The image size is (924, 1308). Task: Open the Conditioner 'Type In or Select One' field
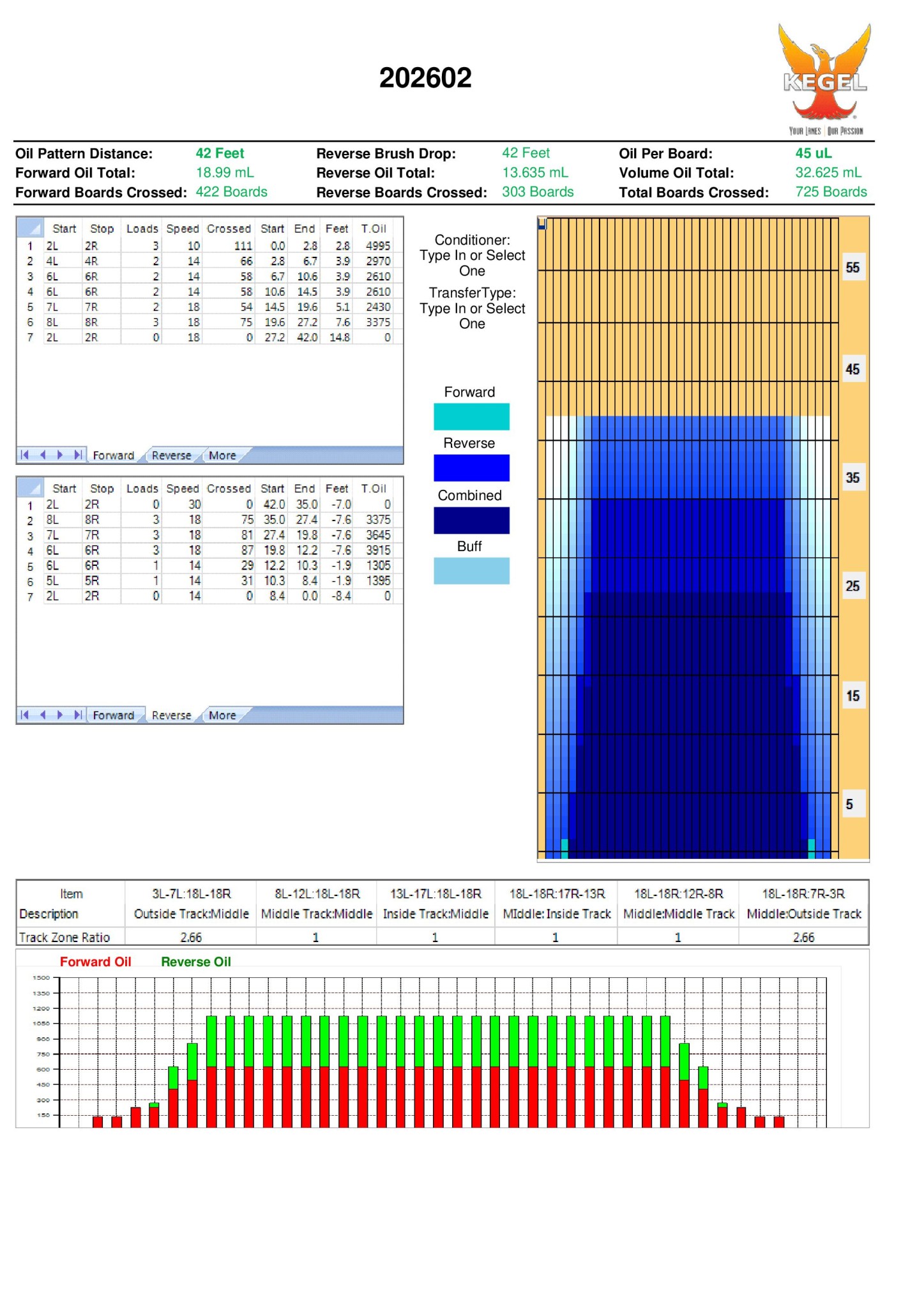[472, 262]
